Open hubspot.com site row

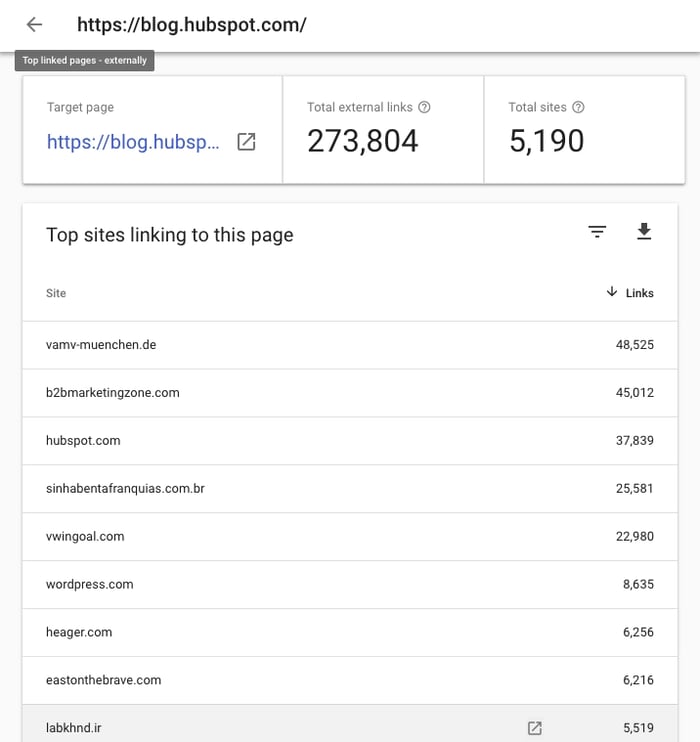click(83, 441)
